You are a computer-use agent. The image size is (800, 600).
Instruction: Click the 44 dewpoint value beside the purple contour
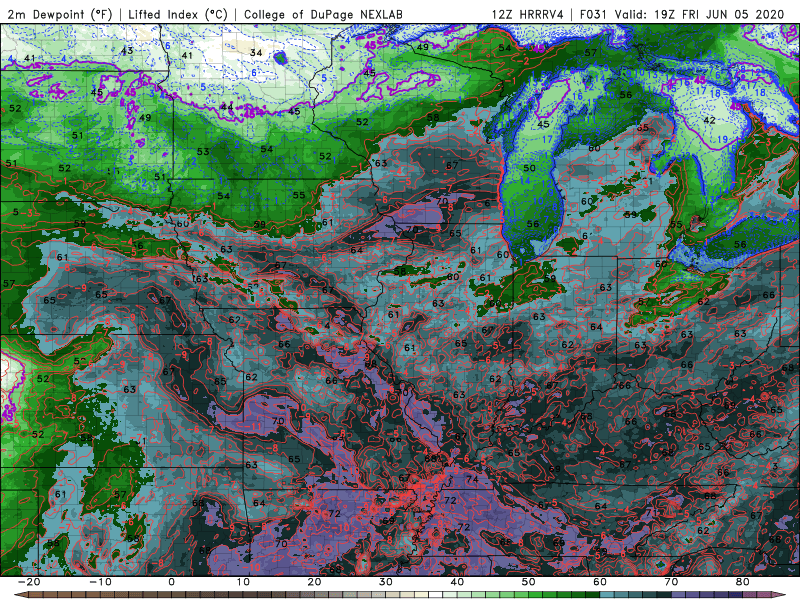227,107
